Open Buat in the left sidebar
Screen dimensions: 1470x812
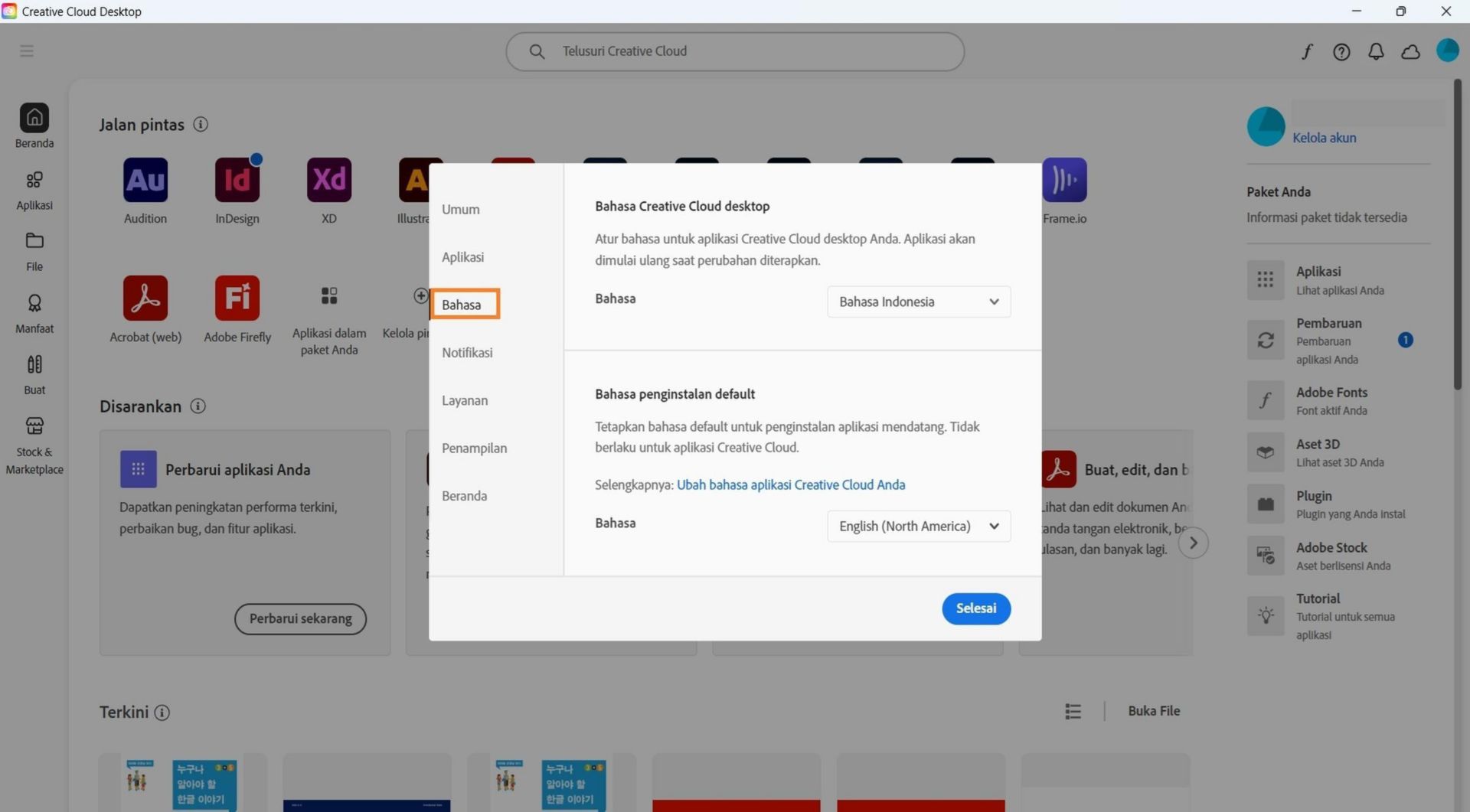click(x=34, y=374)
